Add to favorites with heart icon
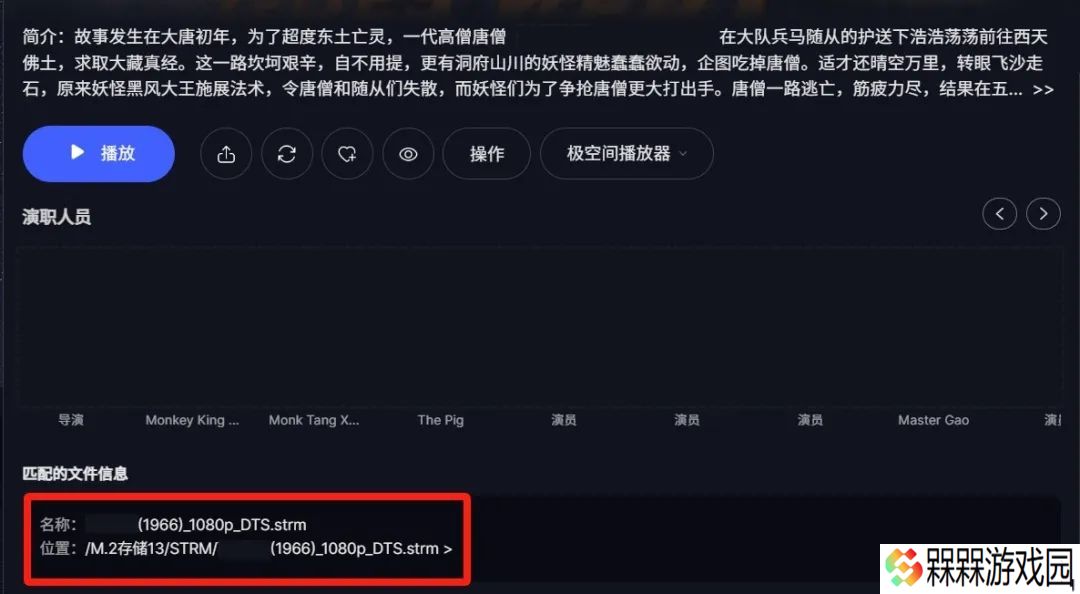The width and height of the screenshot is (1080, 594). click(x=347, y=154)
